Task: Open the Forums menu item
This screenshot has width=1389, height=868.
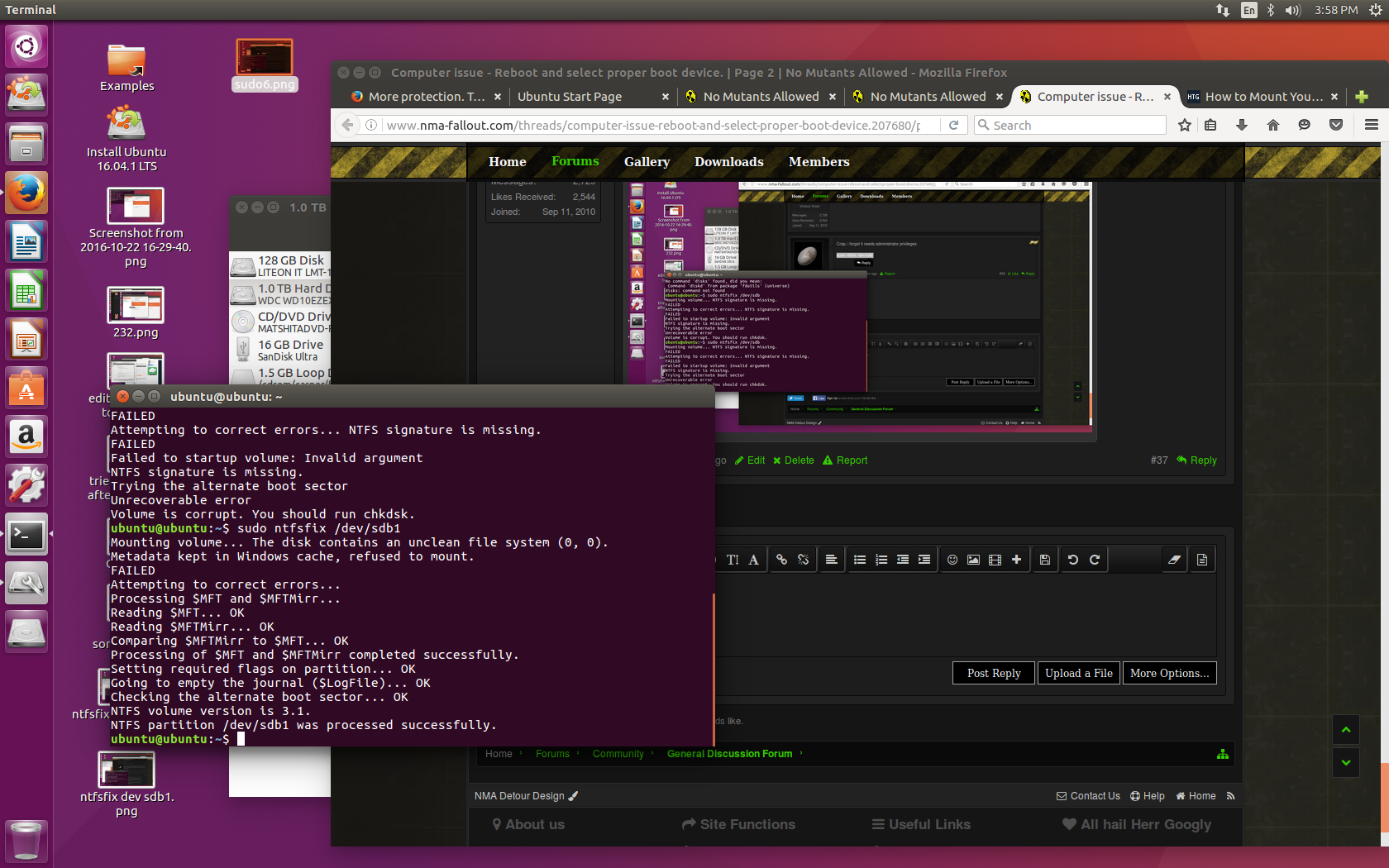Action: 575,161
